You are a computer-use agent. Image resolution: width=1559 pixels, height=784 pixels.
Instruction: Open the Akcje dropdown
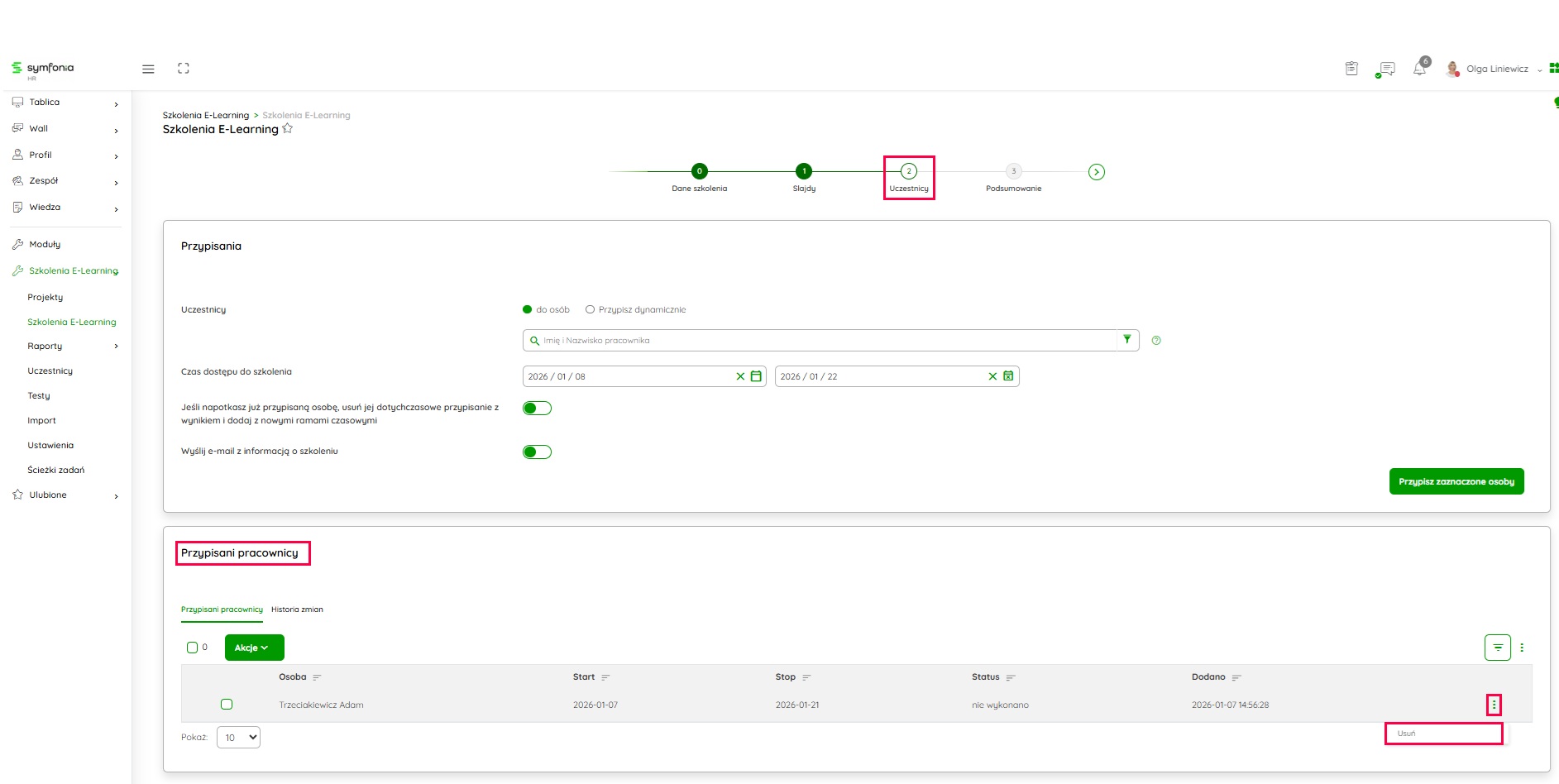(x=254, y=648)
